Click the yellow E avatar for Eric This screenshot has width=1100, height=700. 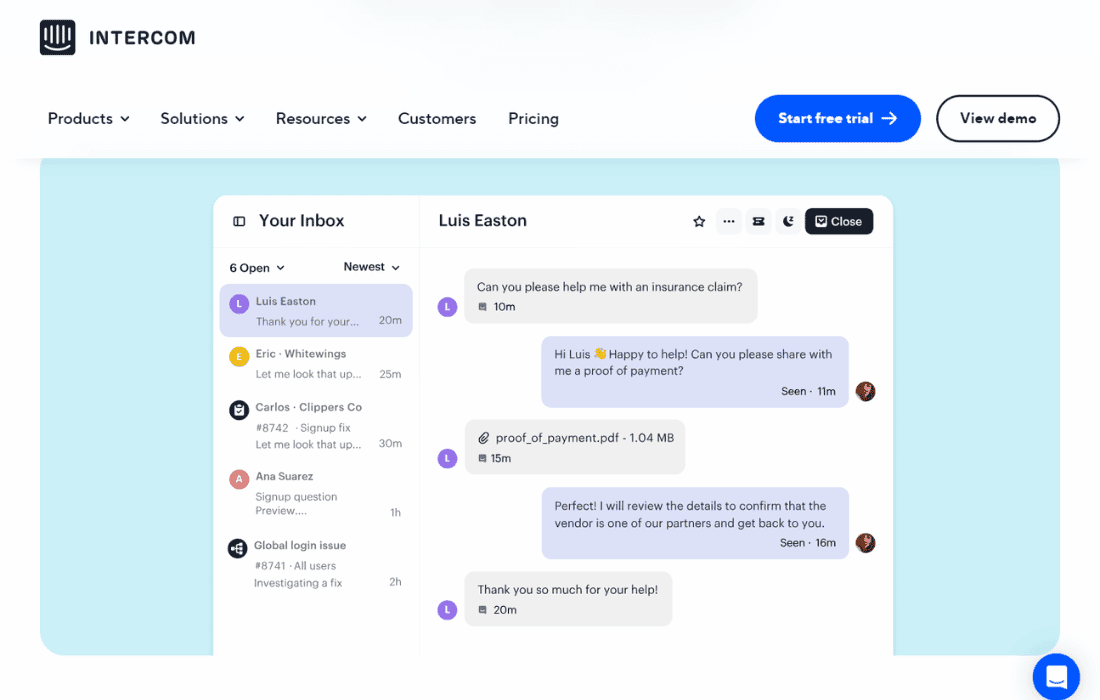pyautogui.click(x=239, y=357)
